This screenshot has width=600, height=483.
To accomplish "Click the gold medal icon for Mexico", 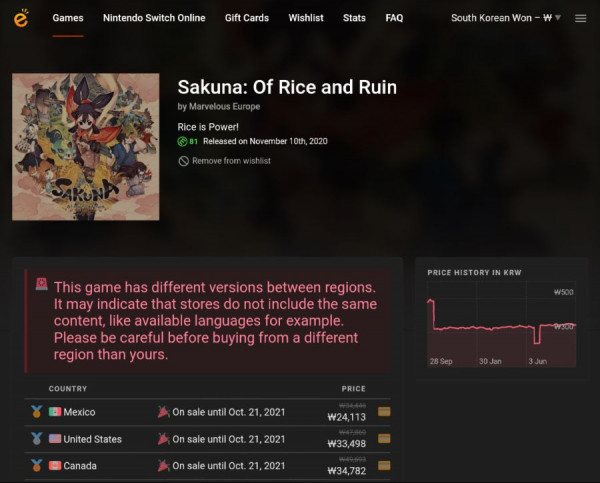I will pyautogui.click(x=37, y=412).
